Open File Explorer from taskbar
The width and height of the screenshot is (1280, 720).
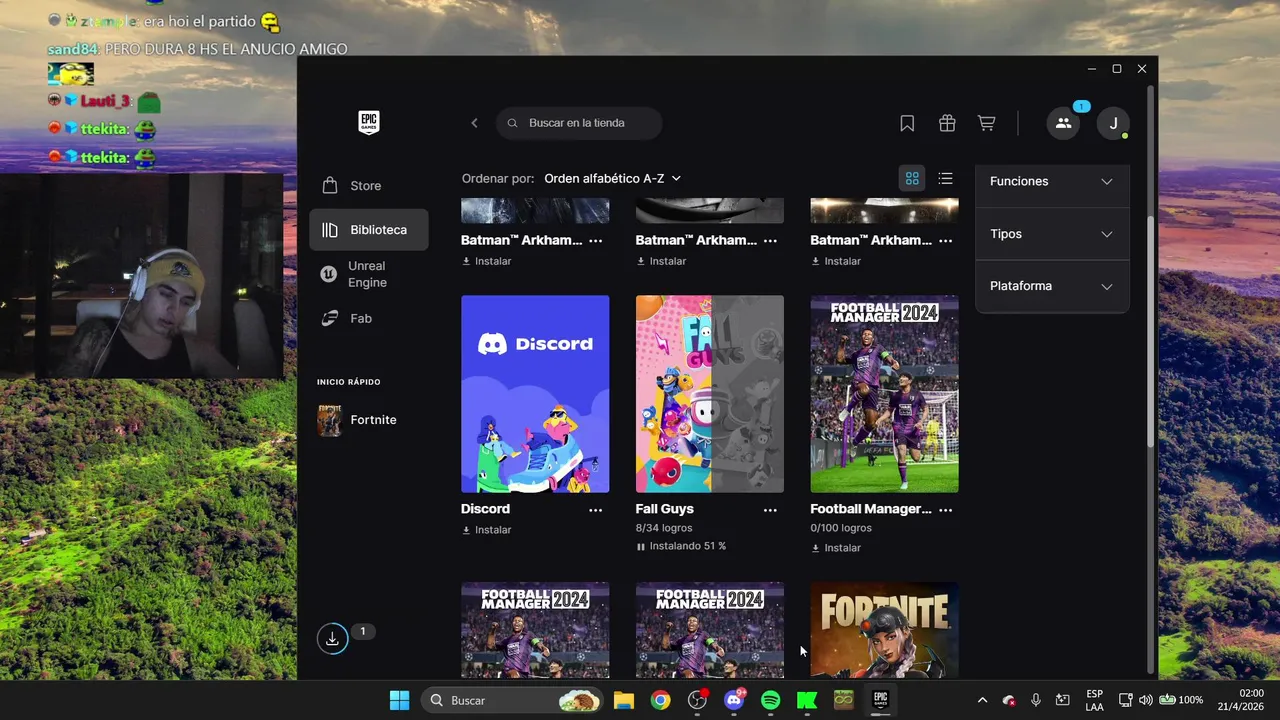pyautogui.click(x=624, y=700)
